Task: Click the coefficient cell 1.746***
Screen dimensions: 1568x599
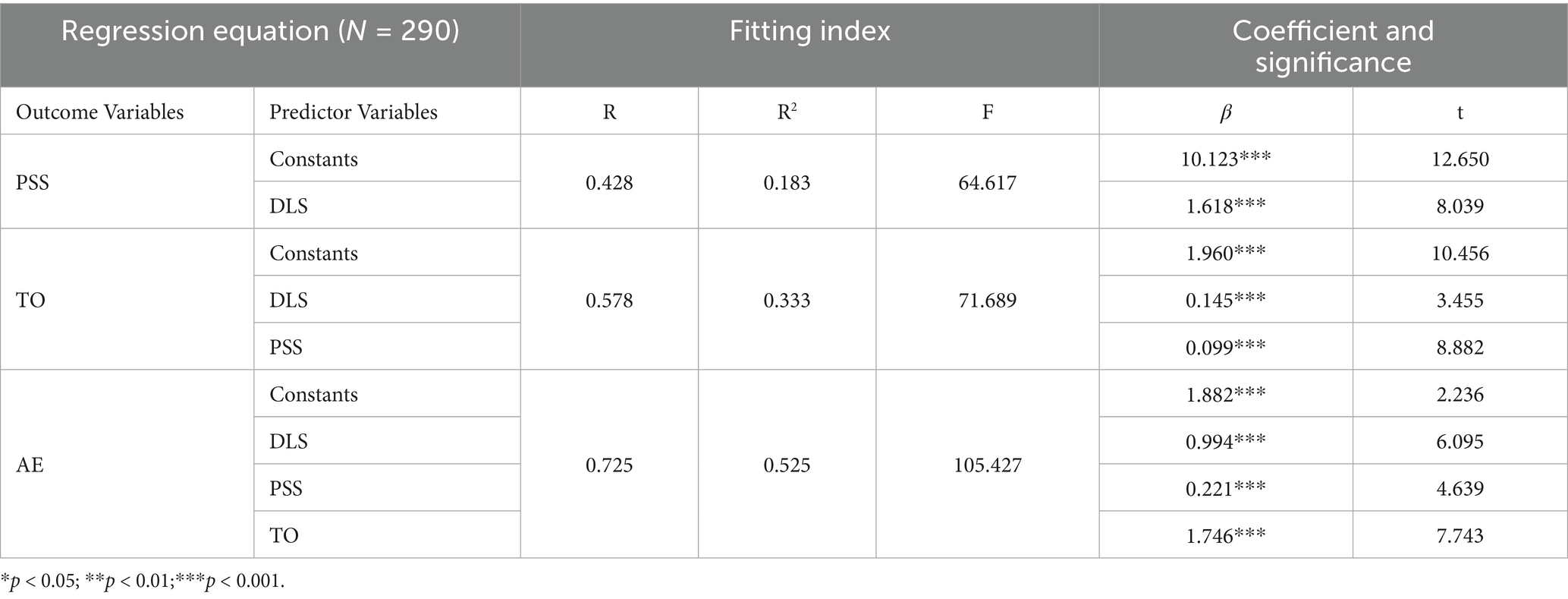Action: (1226, 536)
